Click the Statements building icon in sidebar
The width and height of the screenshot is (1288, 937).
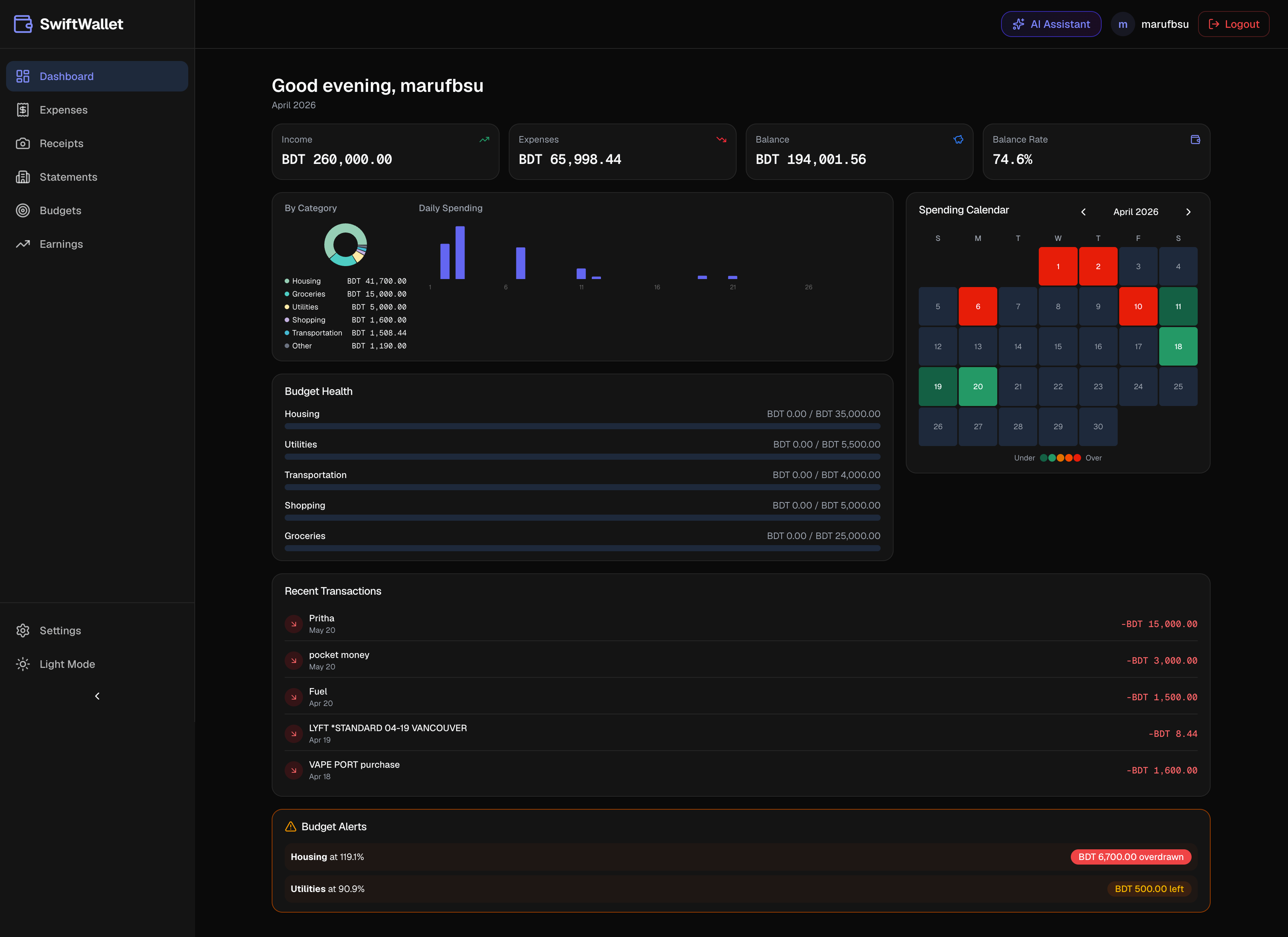[x=23, y=177]
